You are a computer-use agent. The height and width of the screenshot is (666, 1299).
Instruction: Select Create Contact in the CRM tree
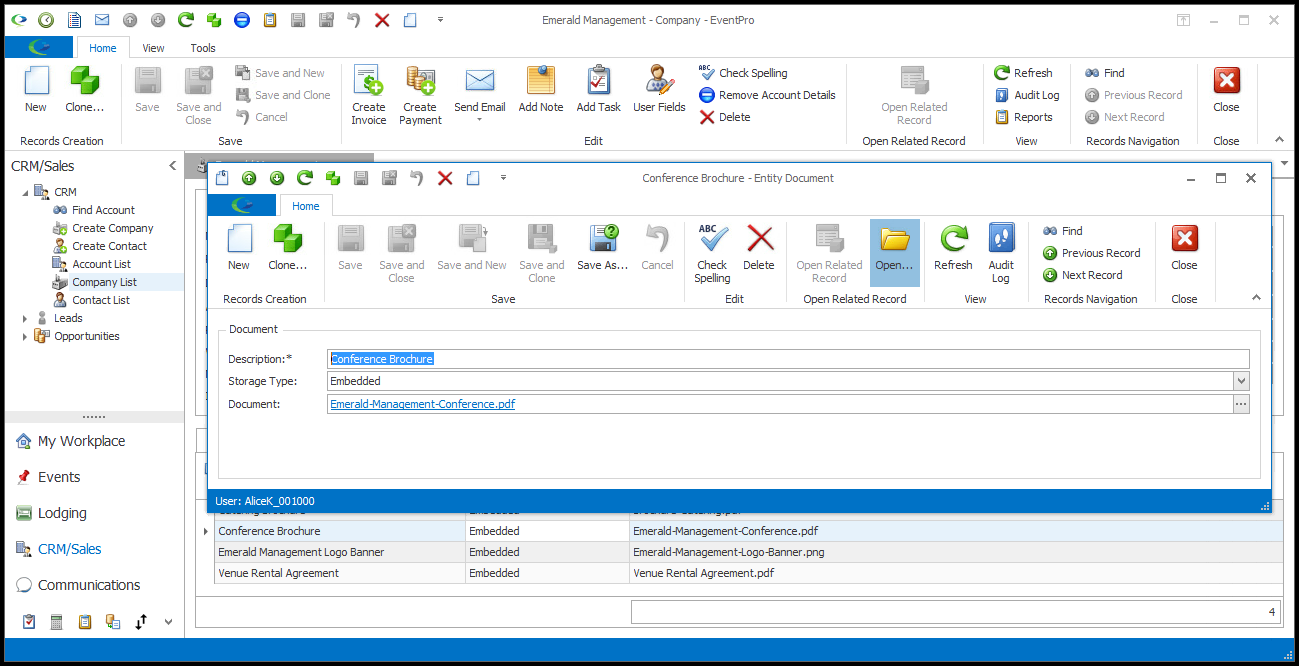tap(109, 246)
